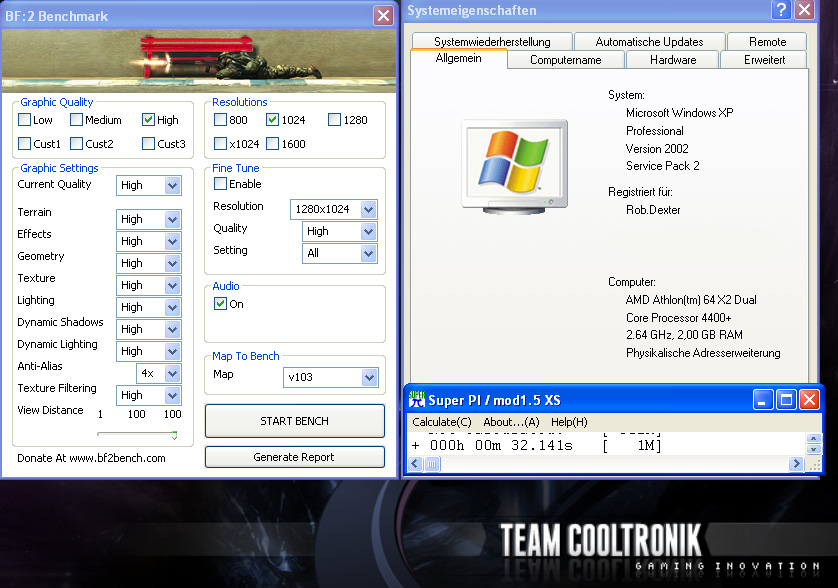838x588 pixels.
Task: Open the Map v103 dropdown
Action: 369,377
